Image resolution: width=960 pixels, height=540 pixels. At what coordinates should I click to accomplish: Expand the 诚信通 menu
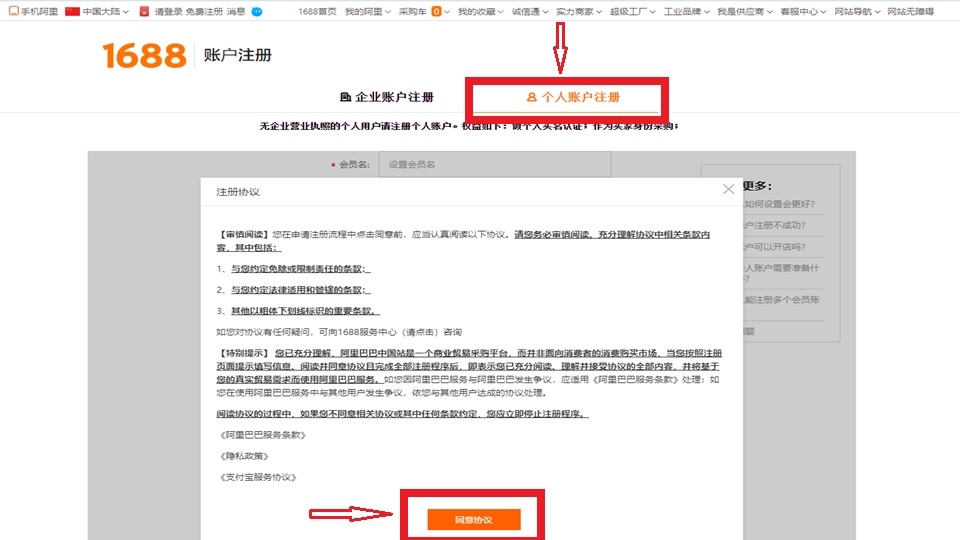[x=530, y=11]
